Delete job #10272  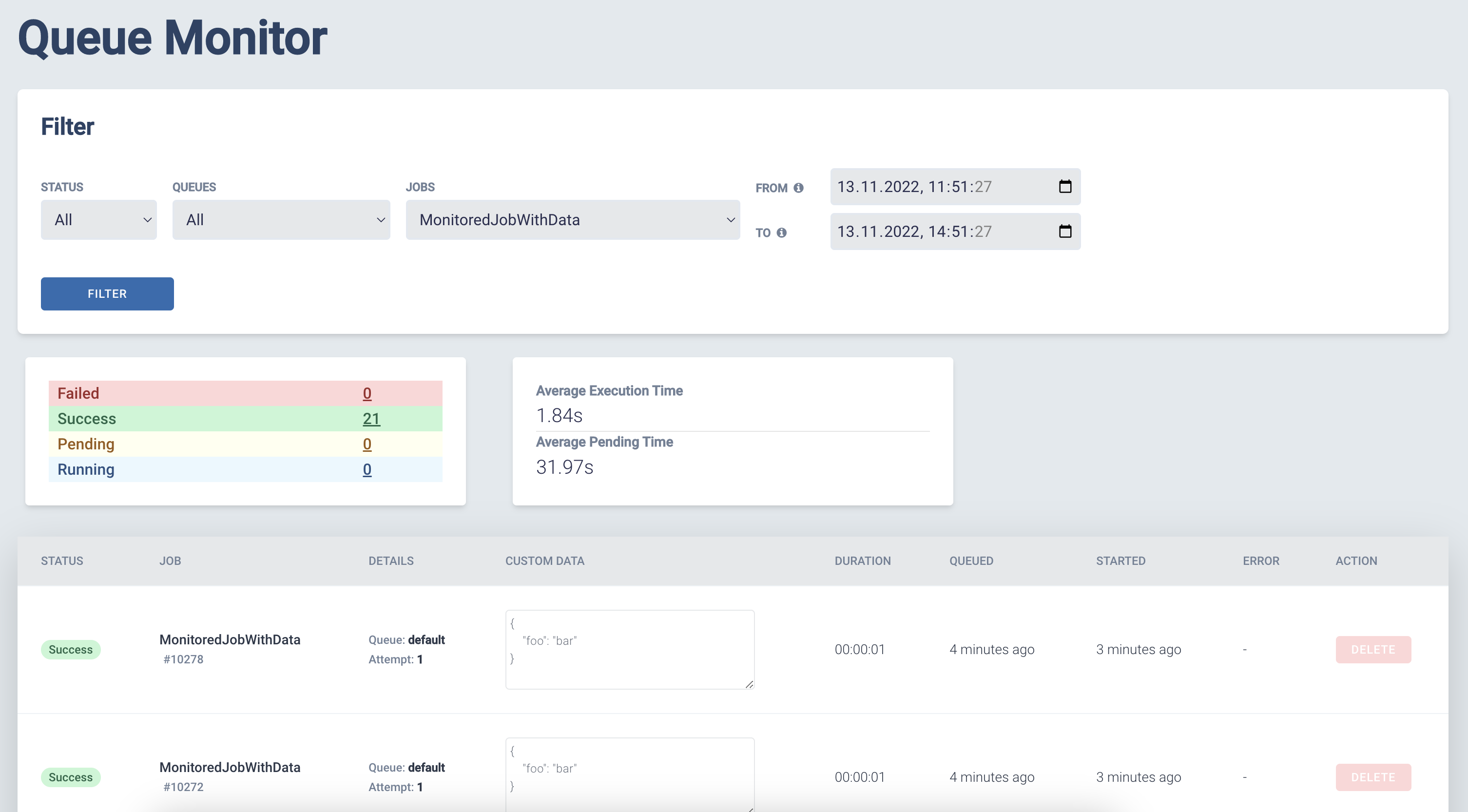click(x=1372, y=777)
